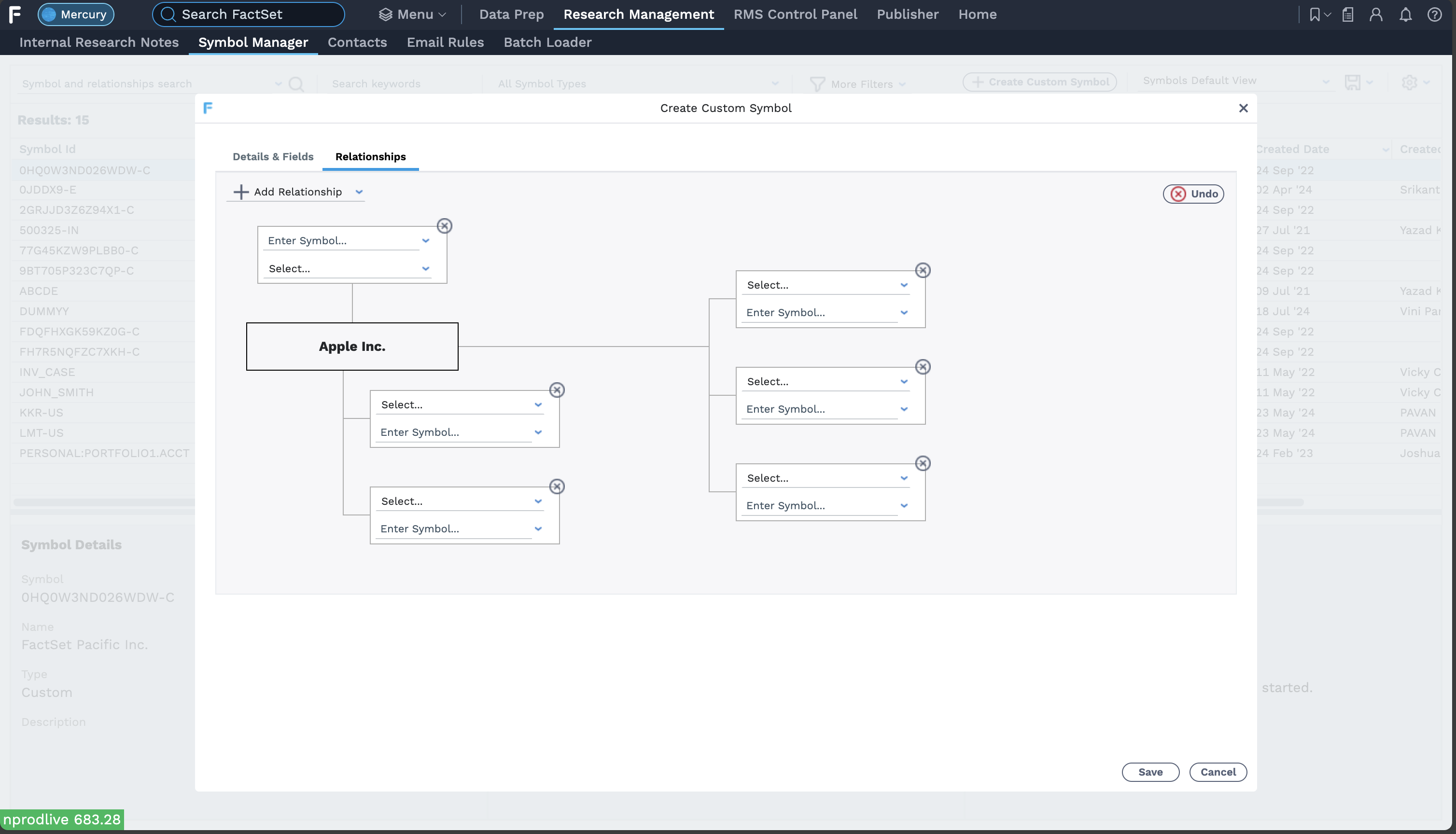Click the Apple Inc. node box
This screenshot has height=834, width=1456.
pos(352,347)
